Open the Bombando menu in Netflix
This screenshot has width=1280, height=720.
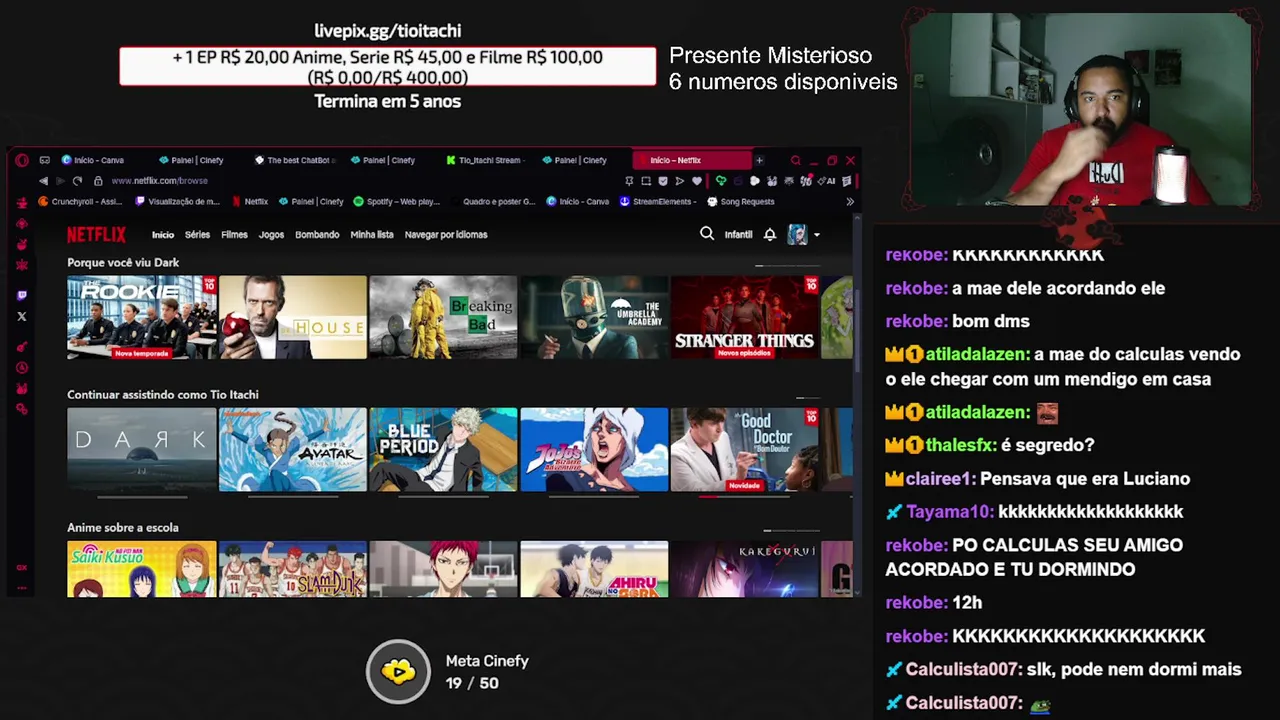pos(317,235)
